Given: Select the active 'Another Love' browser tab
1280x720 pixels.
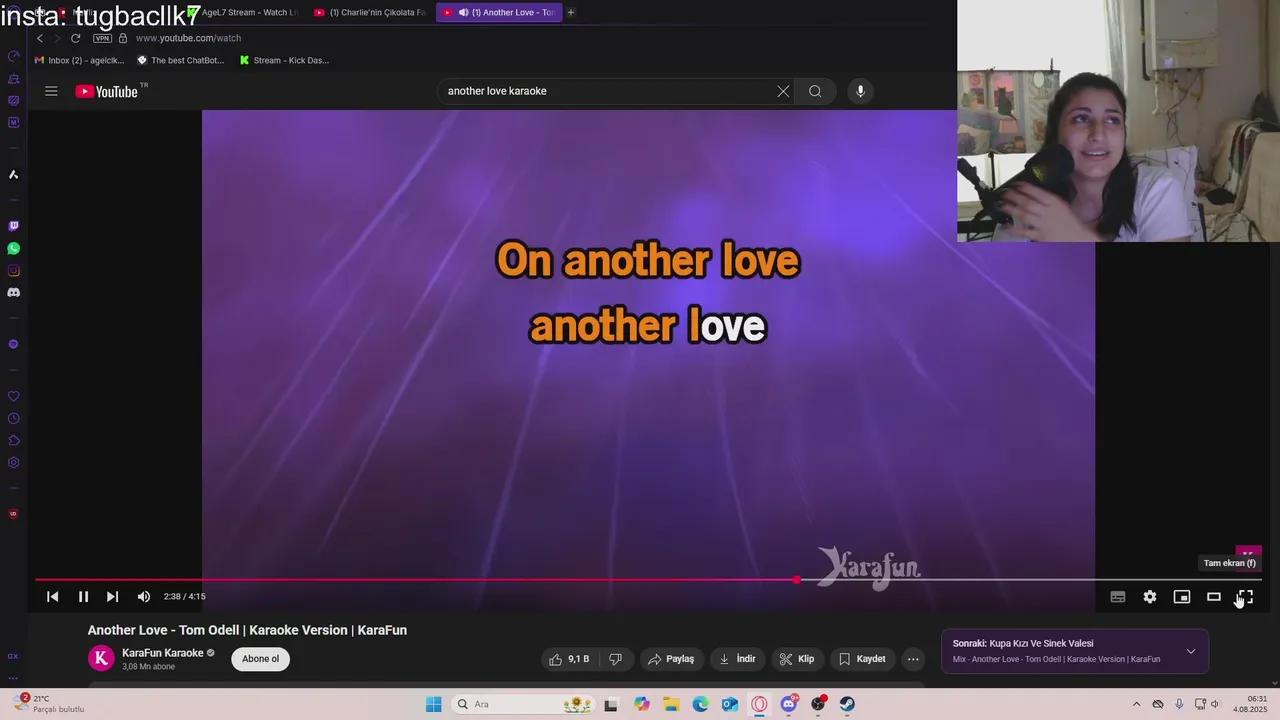Looking at the screenshot, I should click(x=498, y=12).
